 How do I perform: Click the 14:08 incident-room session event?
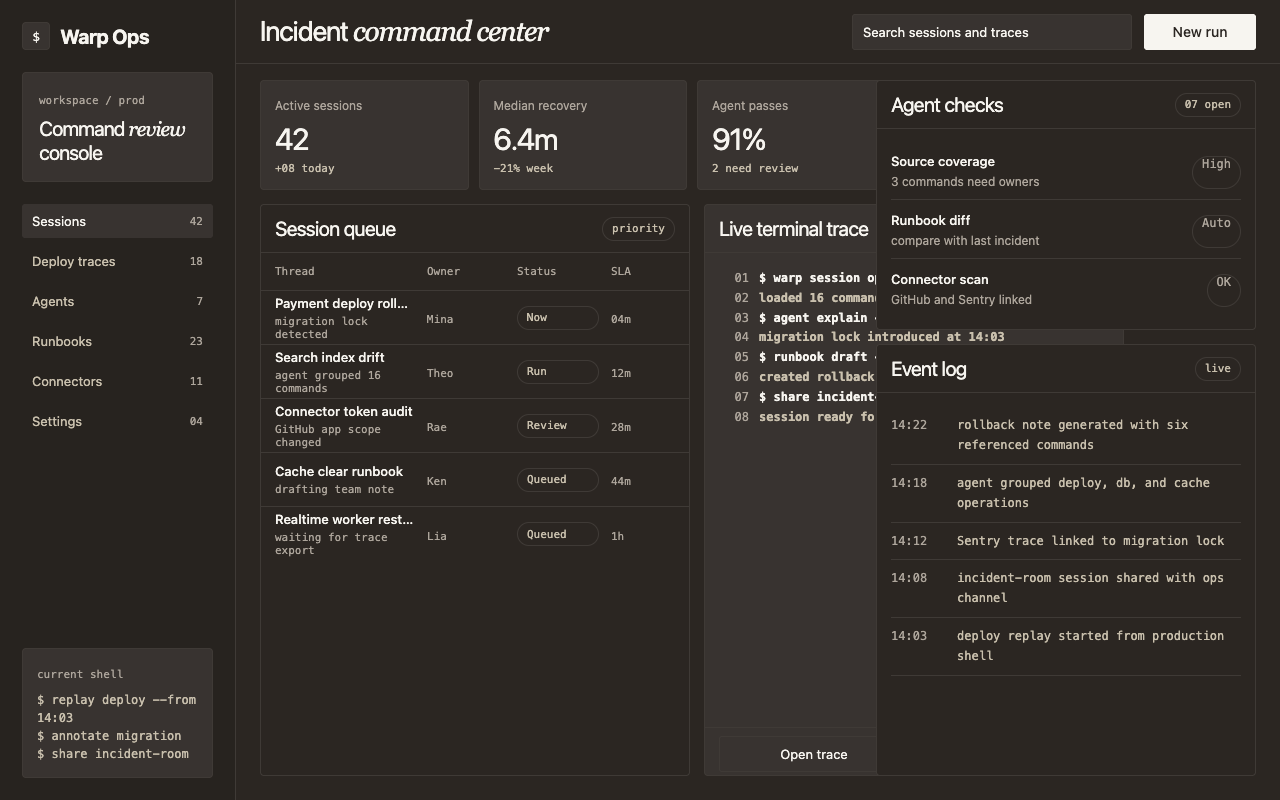[1066, 588]
